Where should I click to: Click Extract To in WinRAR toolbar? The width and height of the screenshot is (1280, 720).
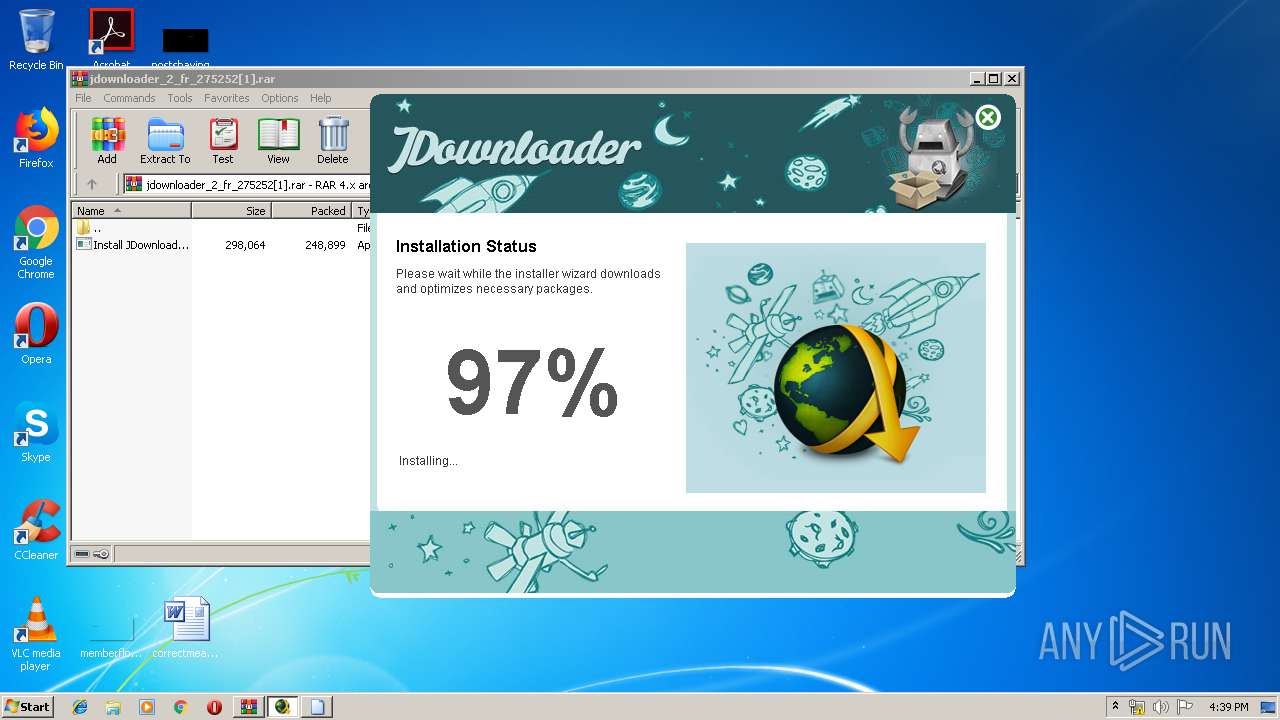click(165, 141)
